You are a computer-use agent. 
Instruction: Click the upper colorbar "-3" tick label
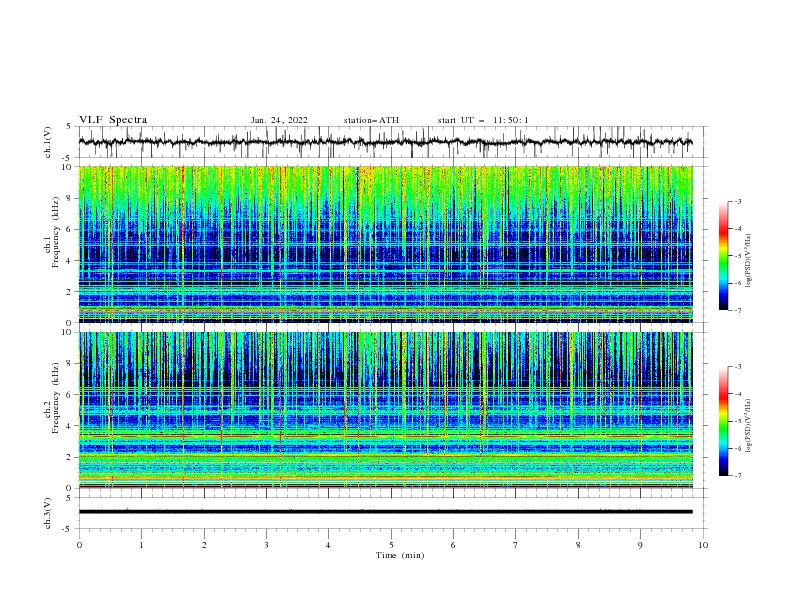tap(738, 201)
